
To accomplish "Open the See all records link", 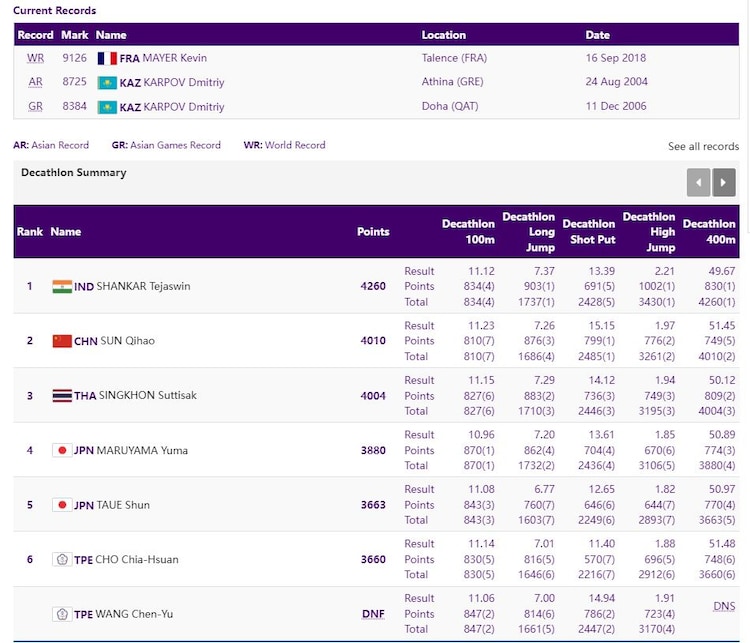I will [x=703, y=146].
